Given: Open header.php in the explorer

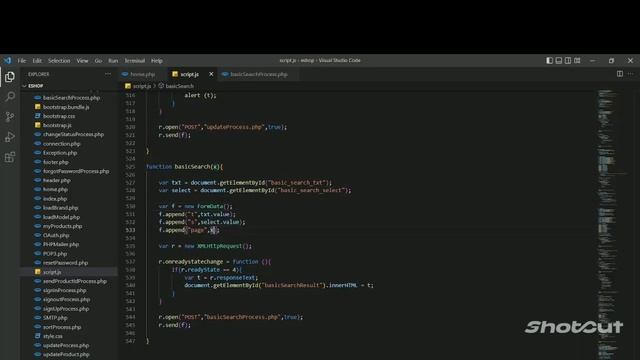Looking at the screenshot, I should coord(57,180).
